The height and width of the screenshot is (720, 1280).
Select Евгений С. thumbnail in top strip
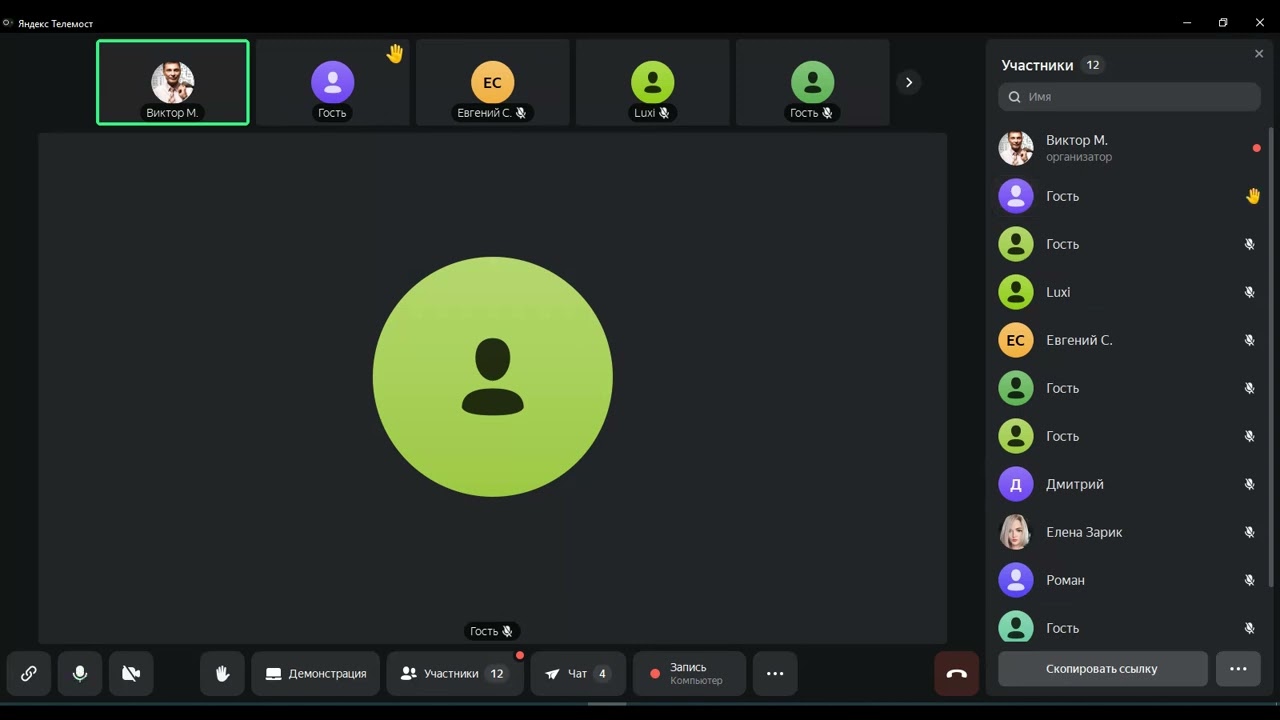[492, 82]
